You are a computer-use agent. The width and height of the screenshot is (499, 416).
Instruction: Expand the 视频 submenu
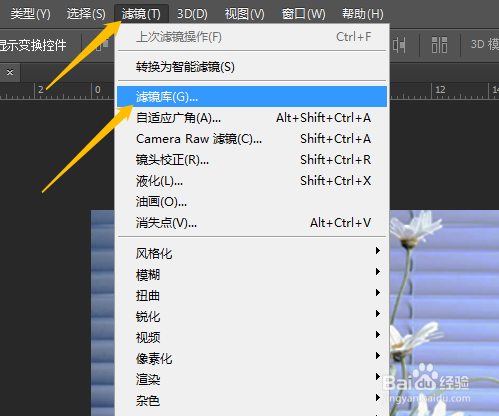tap(252, 337)
